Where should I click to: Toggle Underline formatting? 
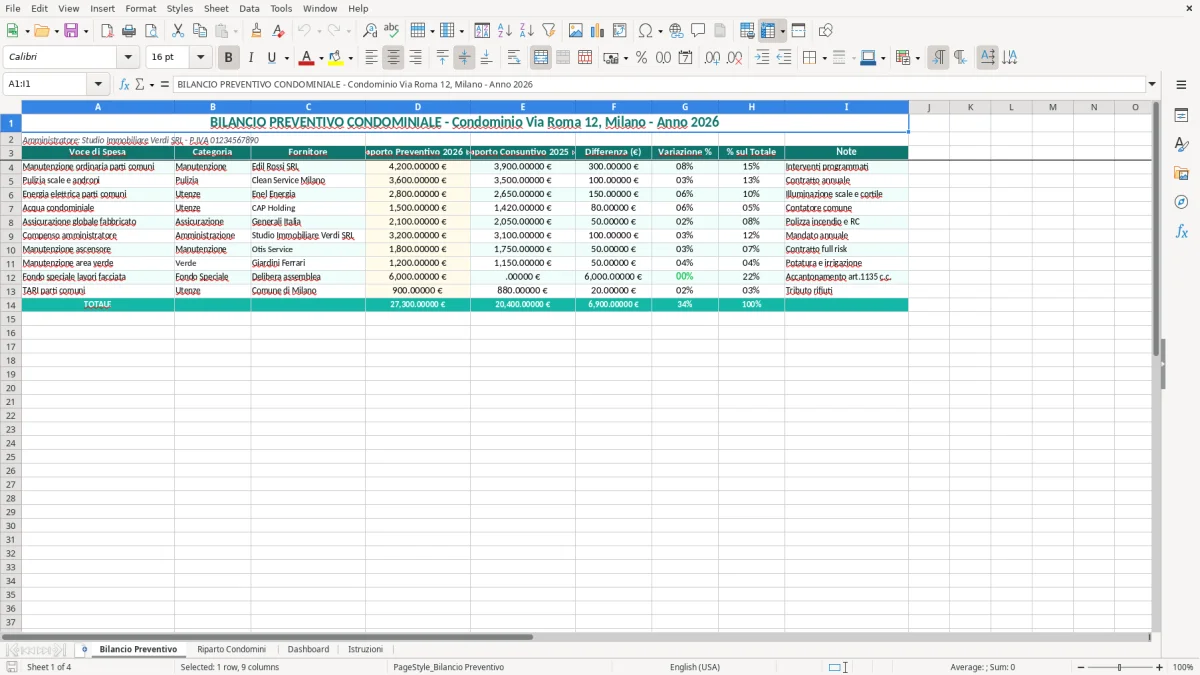[271, 58]
